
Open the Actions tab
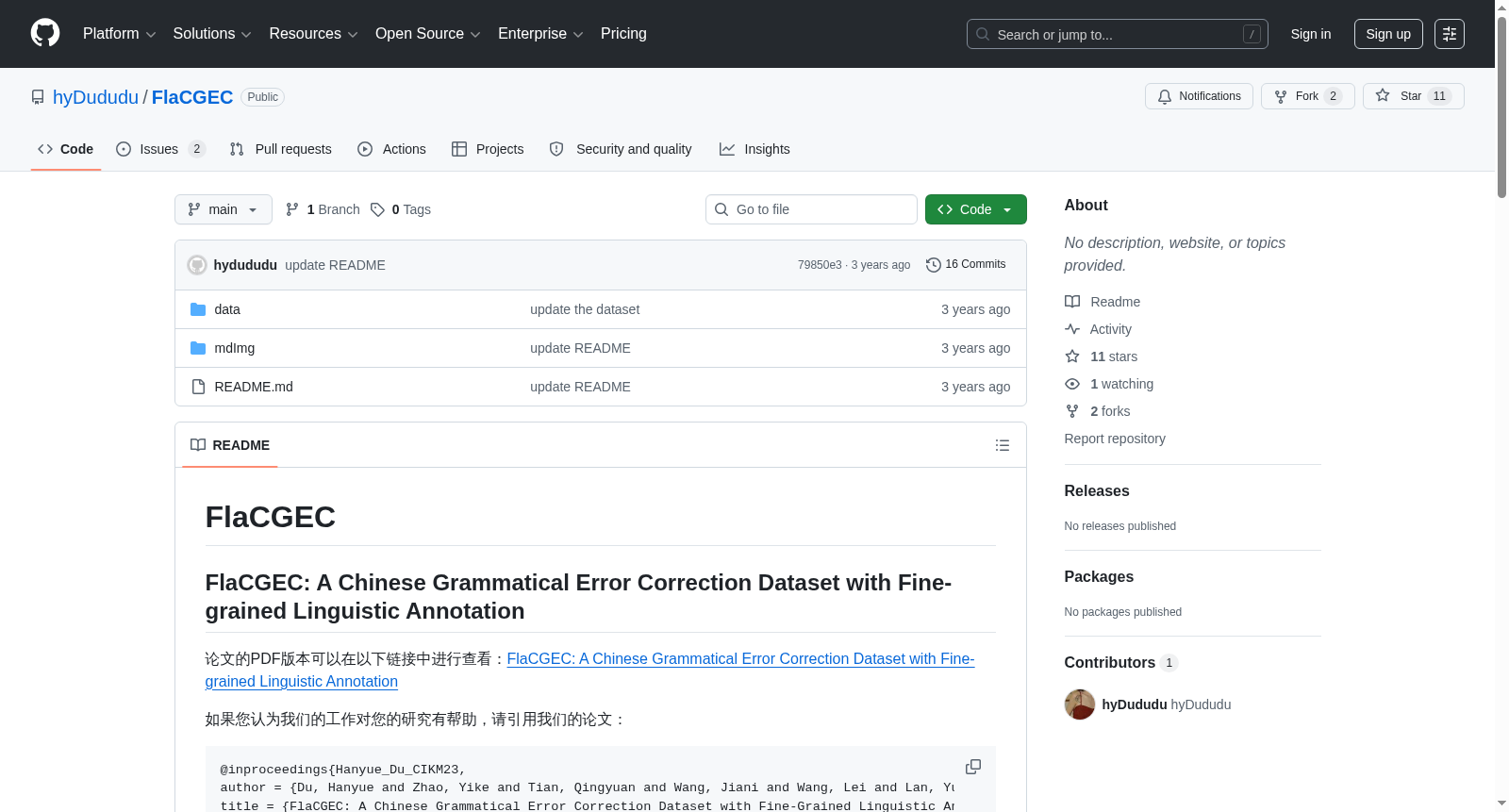click(392, 149)
